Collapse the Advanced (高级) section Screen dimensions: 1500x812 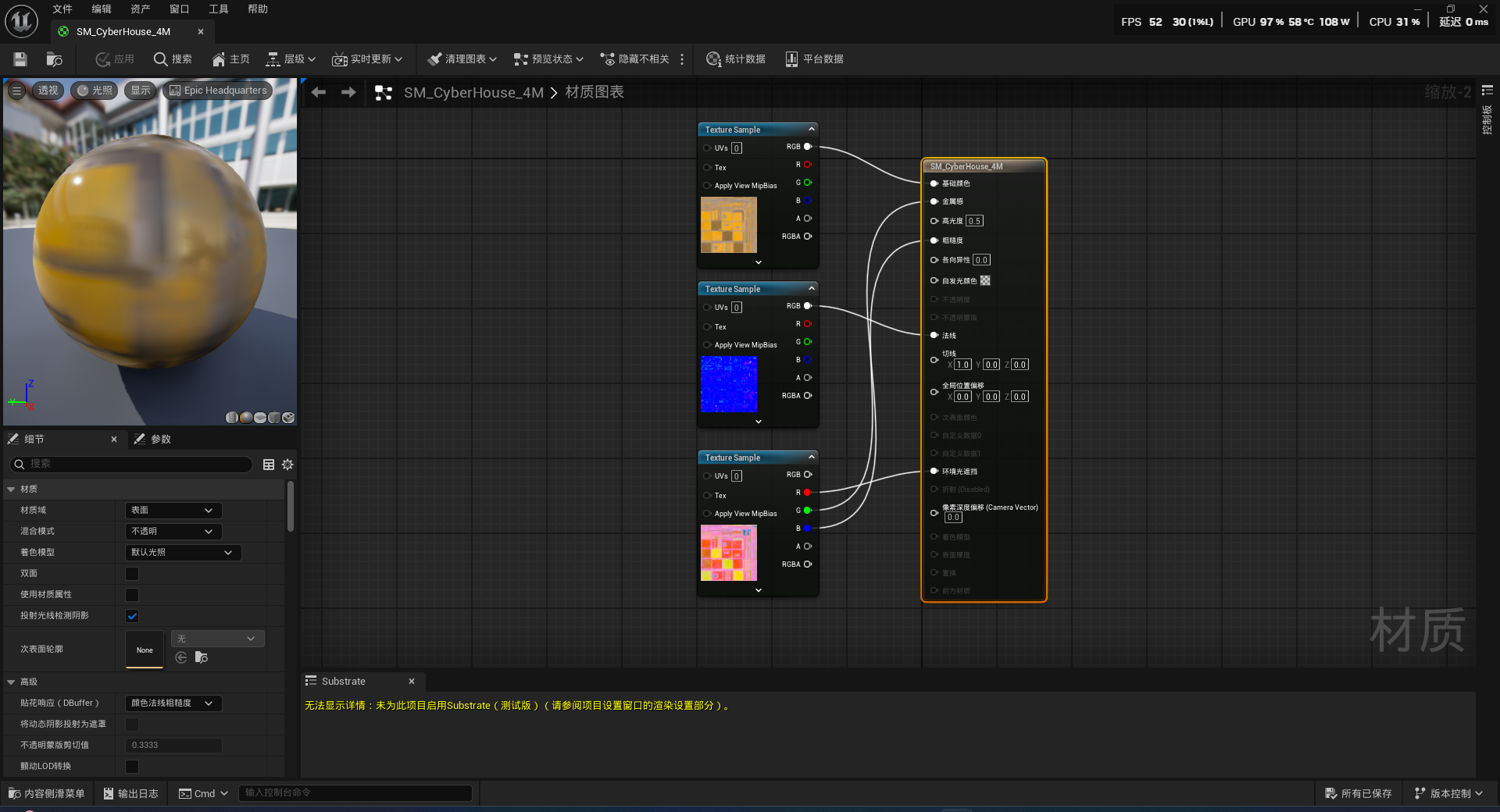12,682
